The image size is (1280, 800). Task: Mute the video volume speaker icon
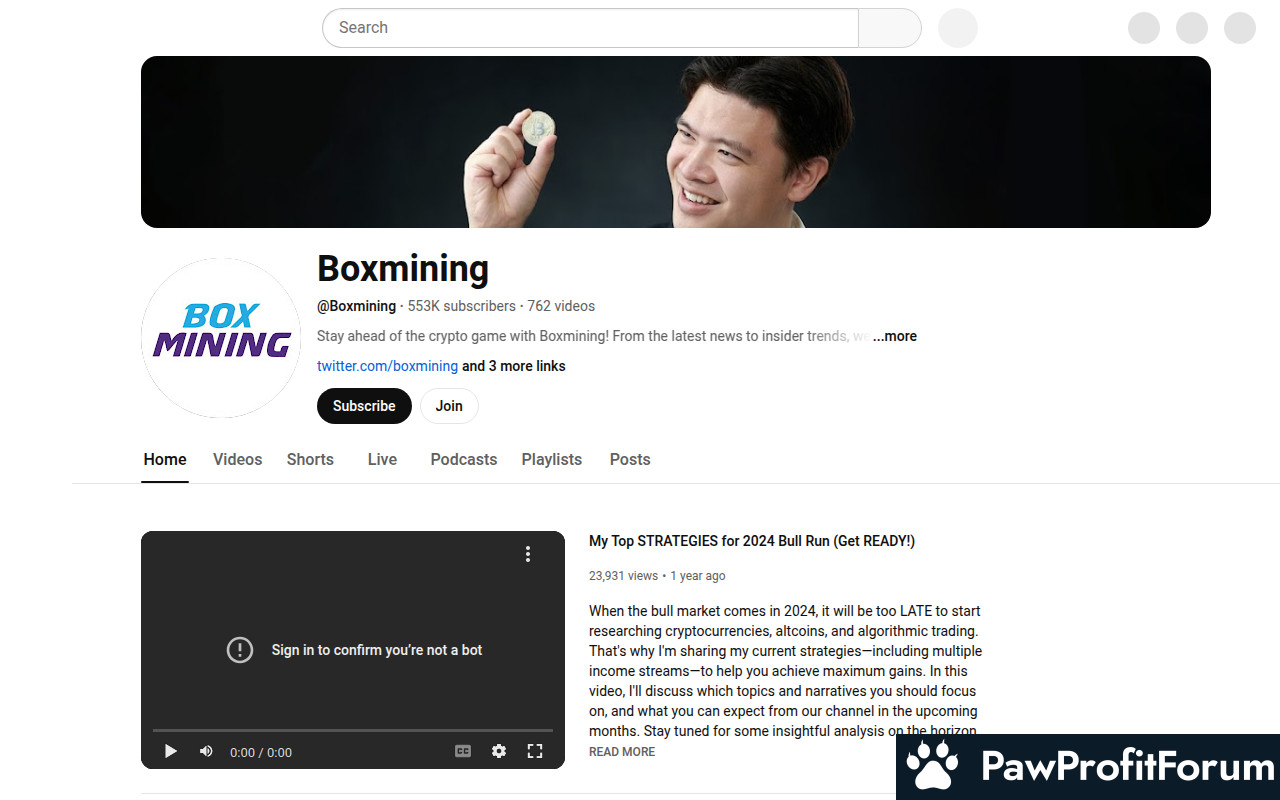tap(206, 752)
